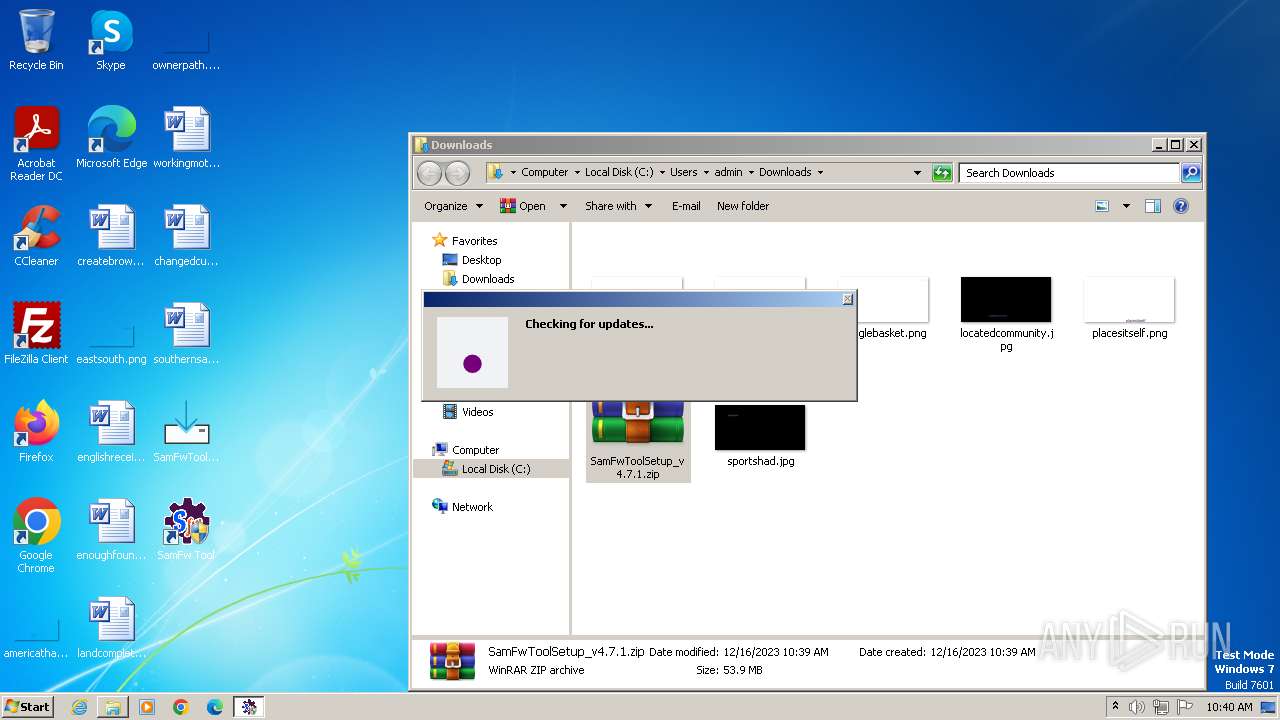This screenshot has width=1280, height=720.
Task: Expand the Computer breadcrumb arrow
Action: [579, 173]
